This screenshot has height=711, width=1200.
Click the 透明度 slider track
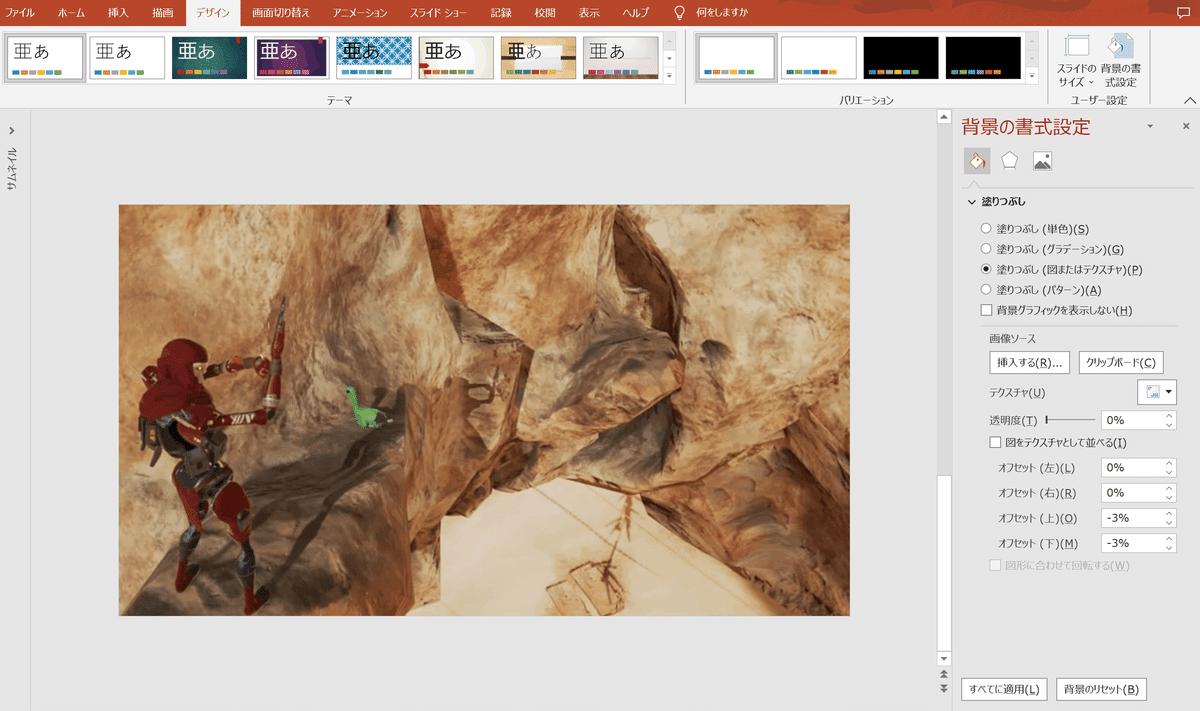tap(1069, 420)
